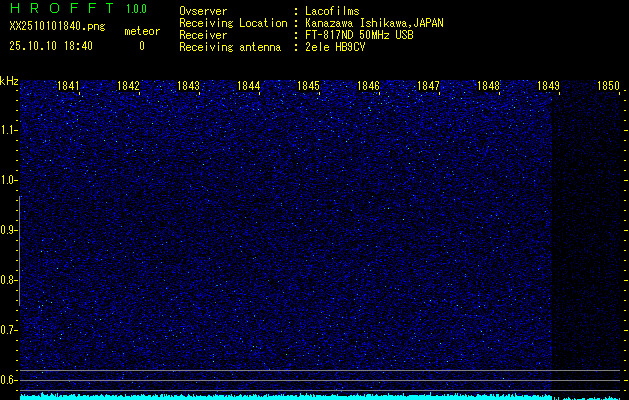Click the 1.0 frequency axis label

coord(9,180)
